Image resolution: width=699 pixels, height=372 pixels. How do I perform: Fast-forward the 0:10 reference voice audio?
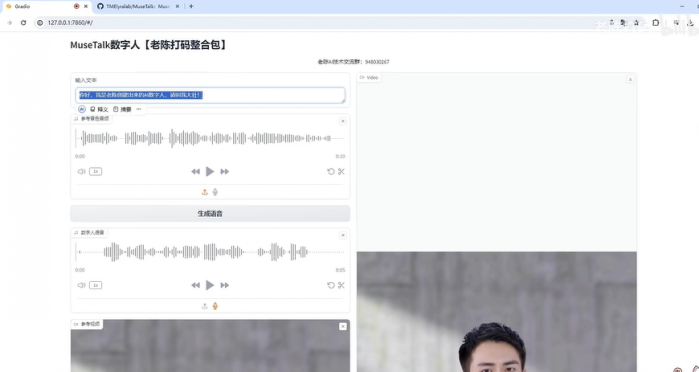click(x=225, y=171)
